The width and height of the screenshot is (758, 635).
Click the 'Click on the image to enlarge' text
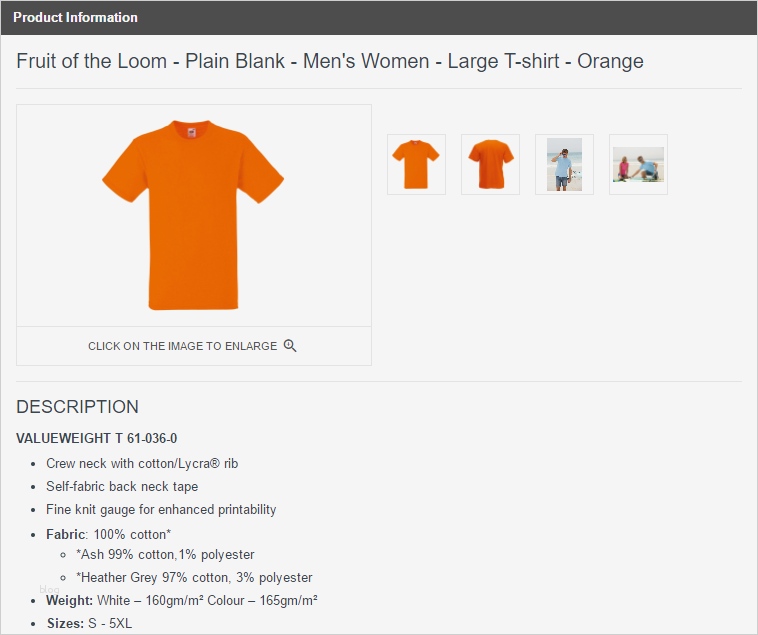pos(182,346)
